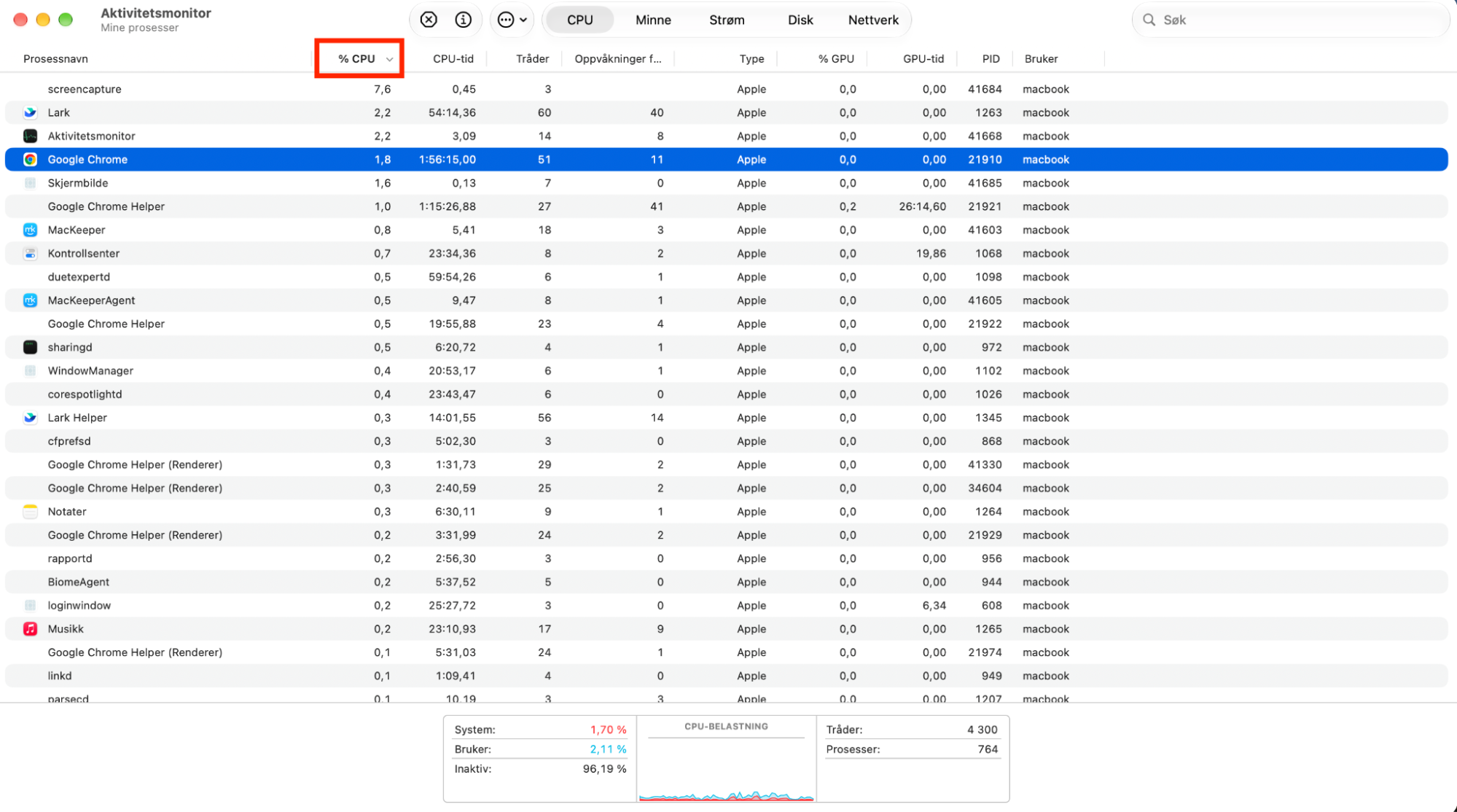The width and height of the screenshot is (1457, 812).
Task: Click the loginwindow row icon
Action: coord(30,605)
